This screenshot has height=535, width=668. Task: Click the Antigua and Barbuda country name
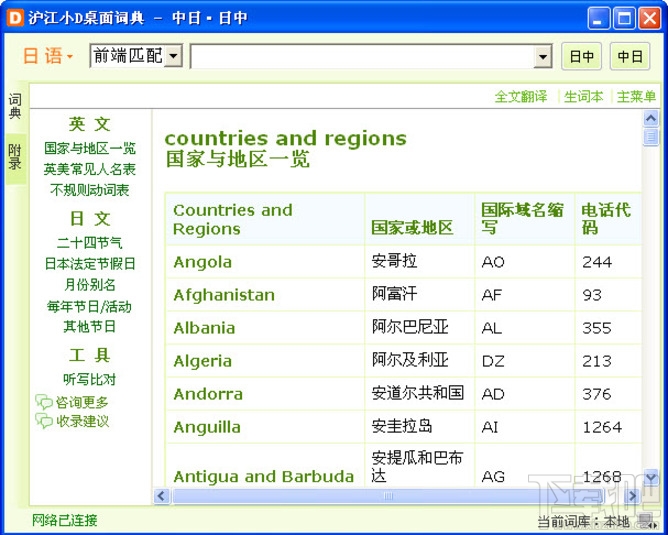[263, 477]
